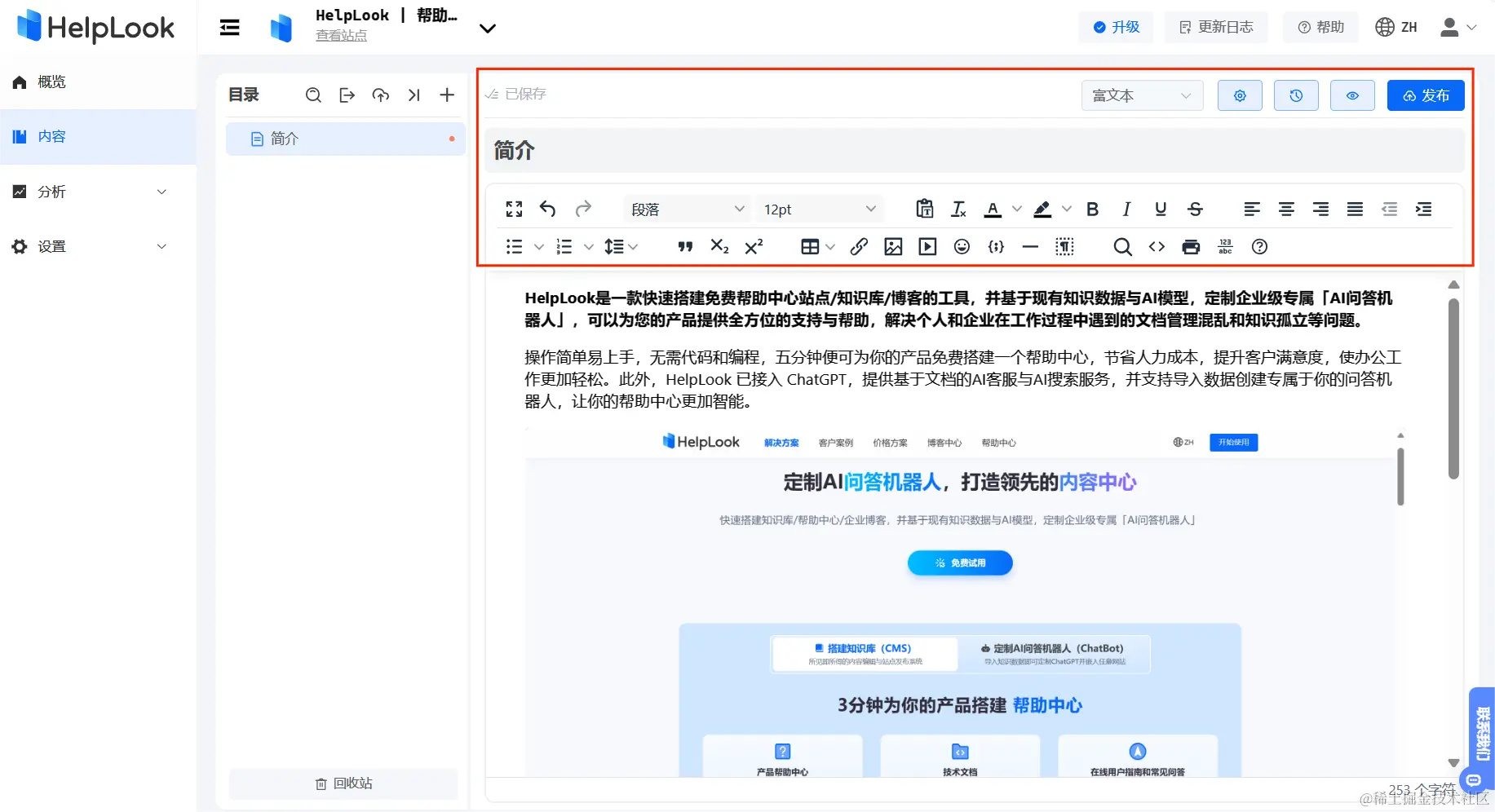
Task: Open the 更新日志 changelog
Action: (1216, 28)
